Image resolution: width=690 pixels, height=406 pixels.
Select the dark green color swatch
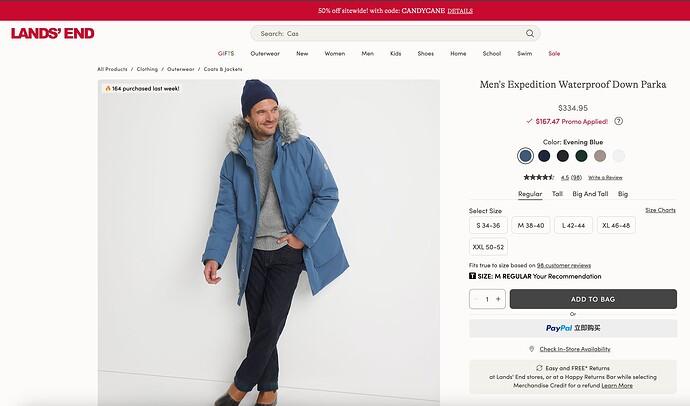[x=581, y=155]
